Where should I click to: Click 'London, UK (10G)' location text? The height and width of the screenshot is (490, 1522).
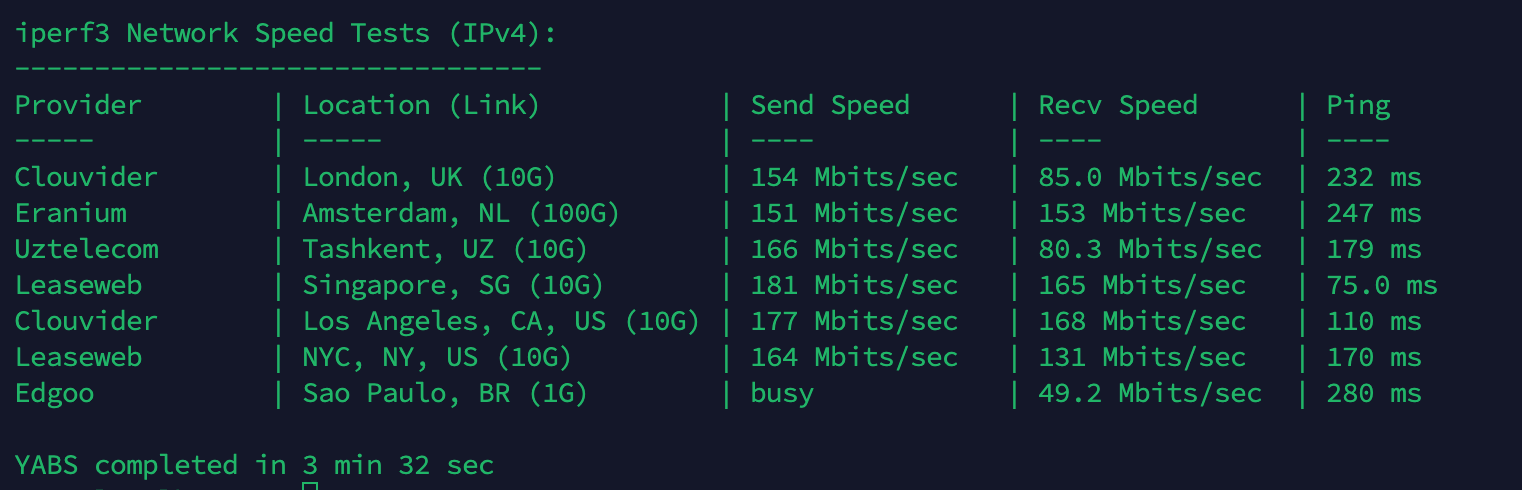429,177
